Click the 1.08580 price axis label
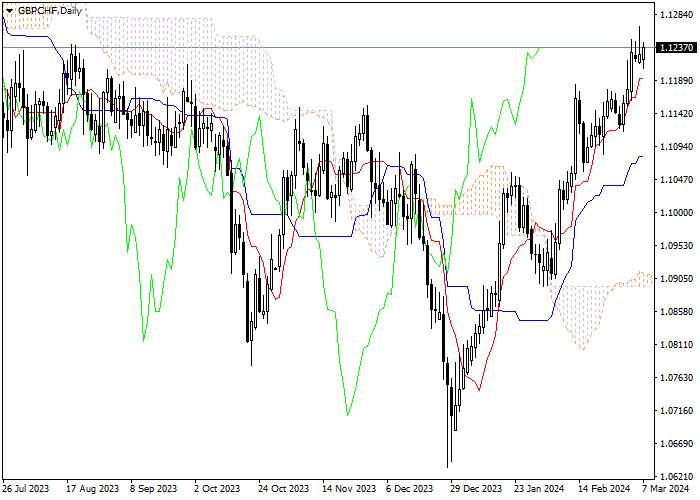This screenshot has height=500, width=700. [677, 312]
